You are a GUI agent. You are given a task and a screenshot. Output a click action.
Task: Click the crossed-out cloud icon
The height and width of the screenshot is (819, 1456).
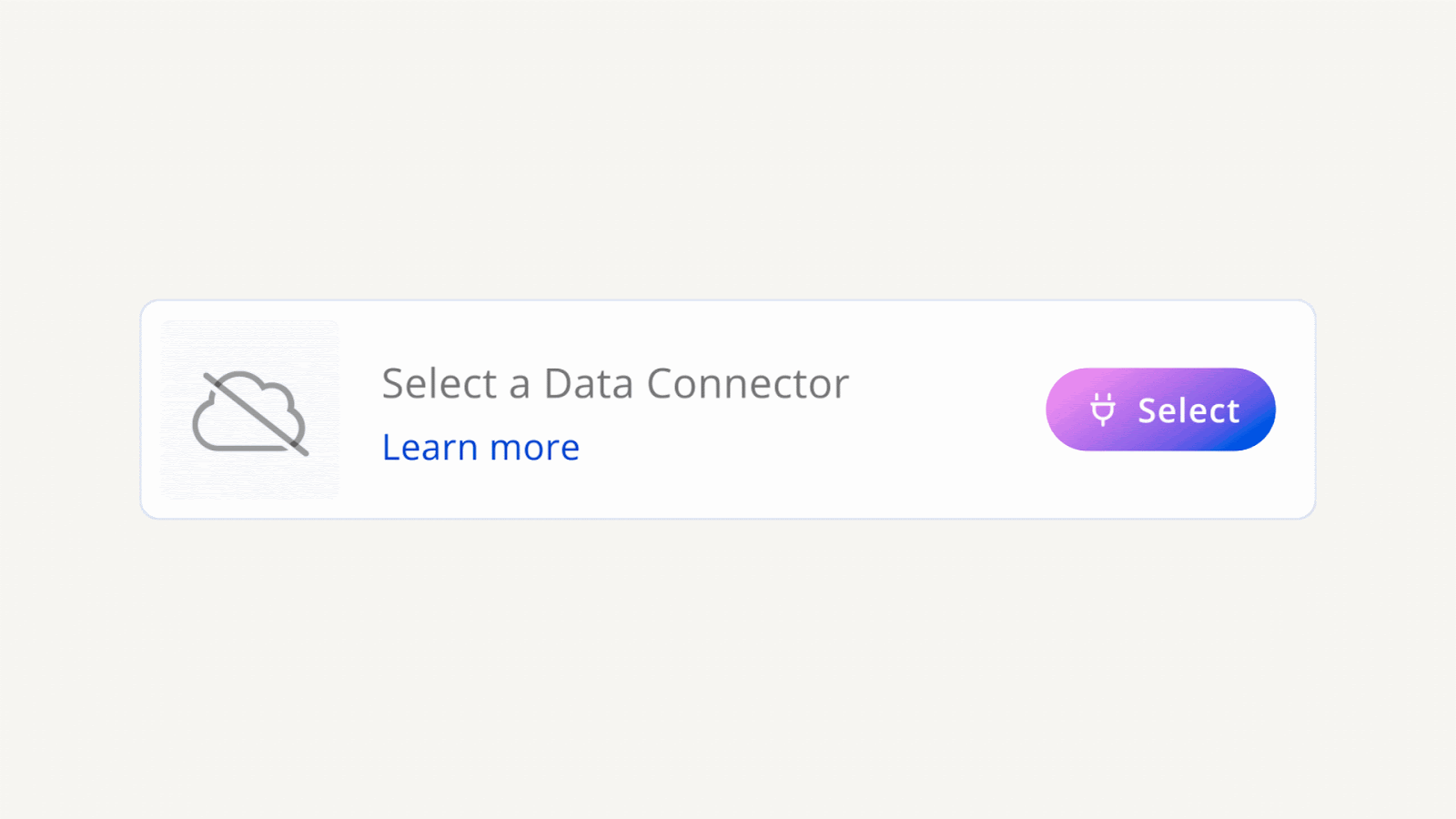pyautogui.click(x=250, y=412)
